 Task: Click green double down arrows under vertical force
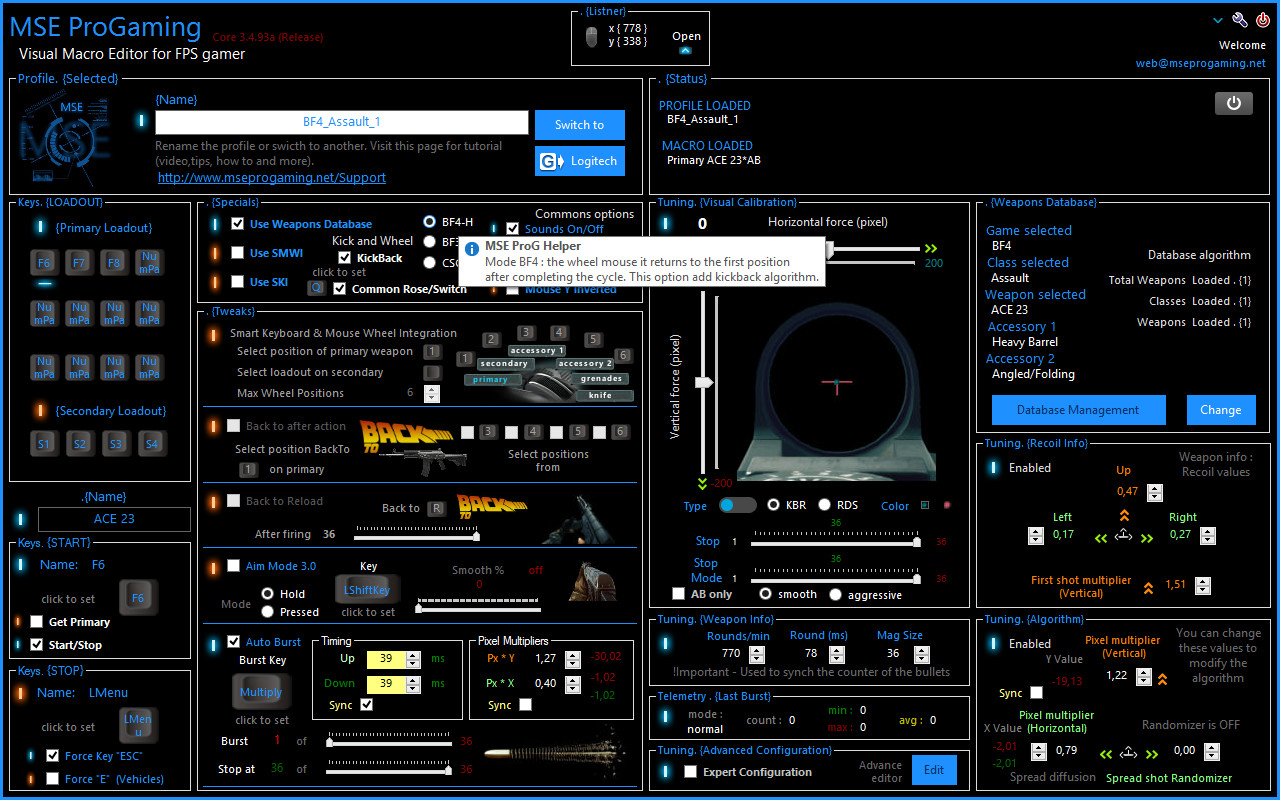pyautogui.click(x=703, y=483)
